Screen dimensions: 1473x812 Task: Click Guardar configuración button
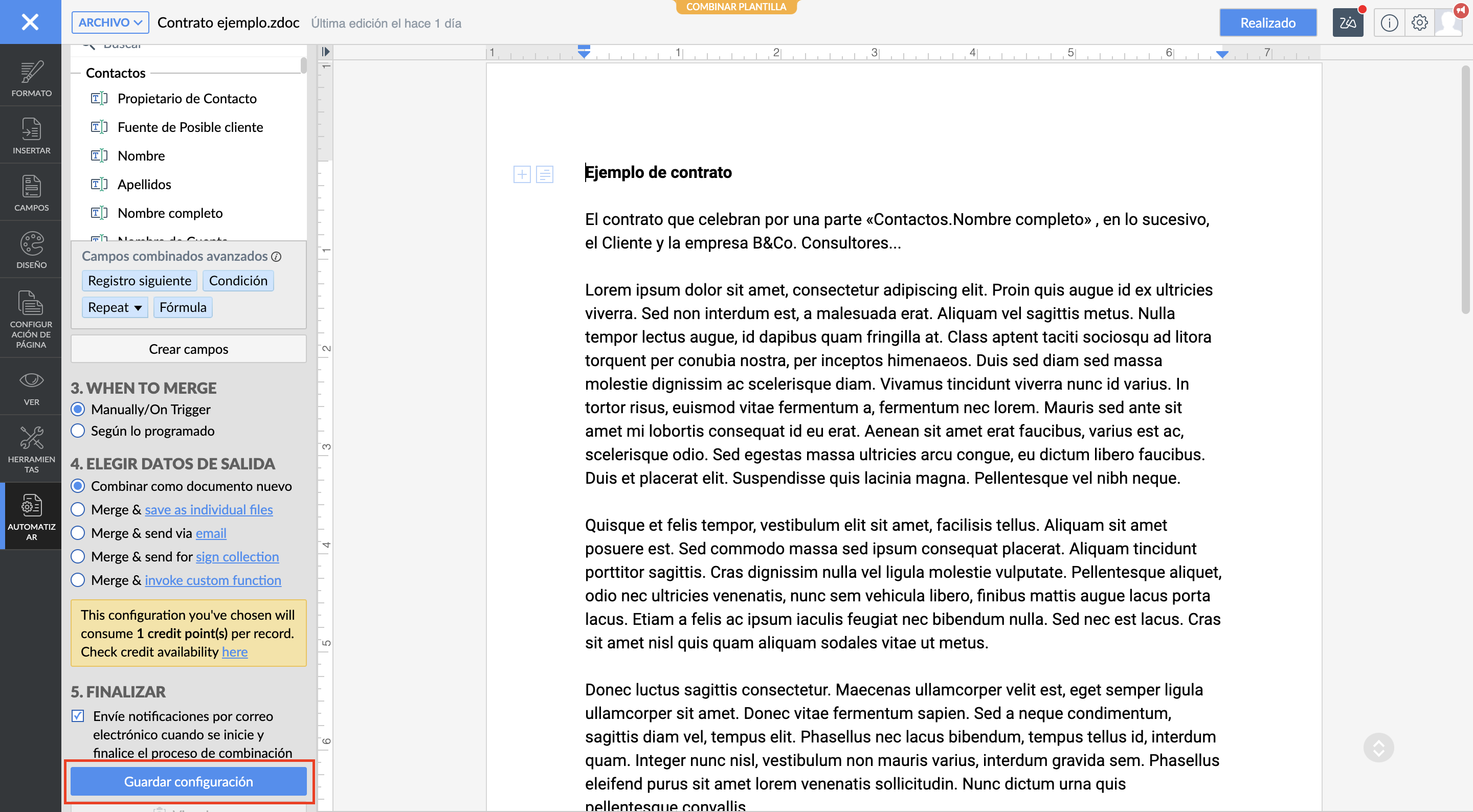point(188,781)
